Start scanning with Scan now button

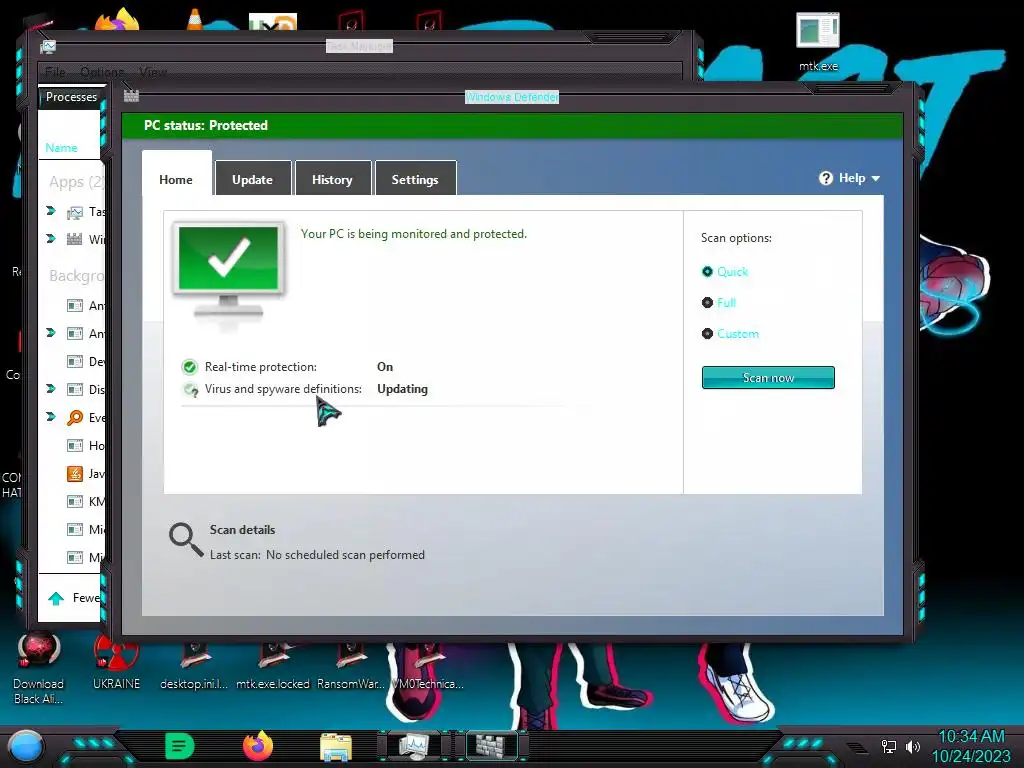coord(768,377)
